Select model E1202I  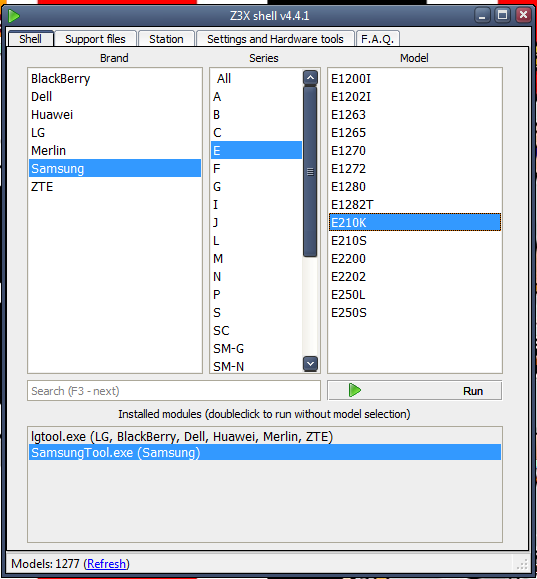click(415, 97)
